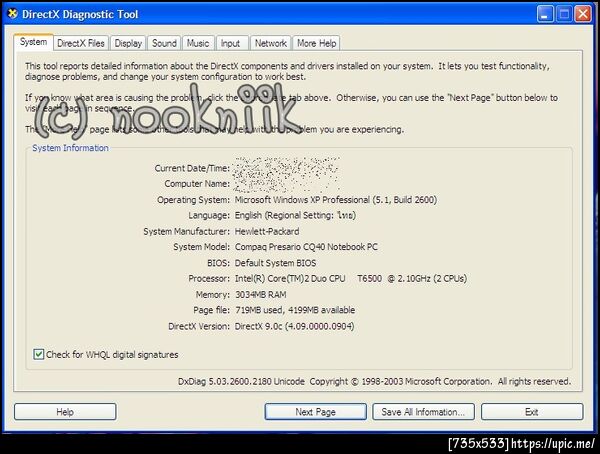Viewport: 600px width, 454px height.
Task: Click the 3034MB RAM memory value
Action: [x=260, y=294]
